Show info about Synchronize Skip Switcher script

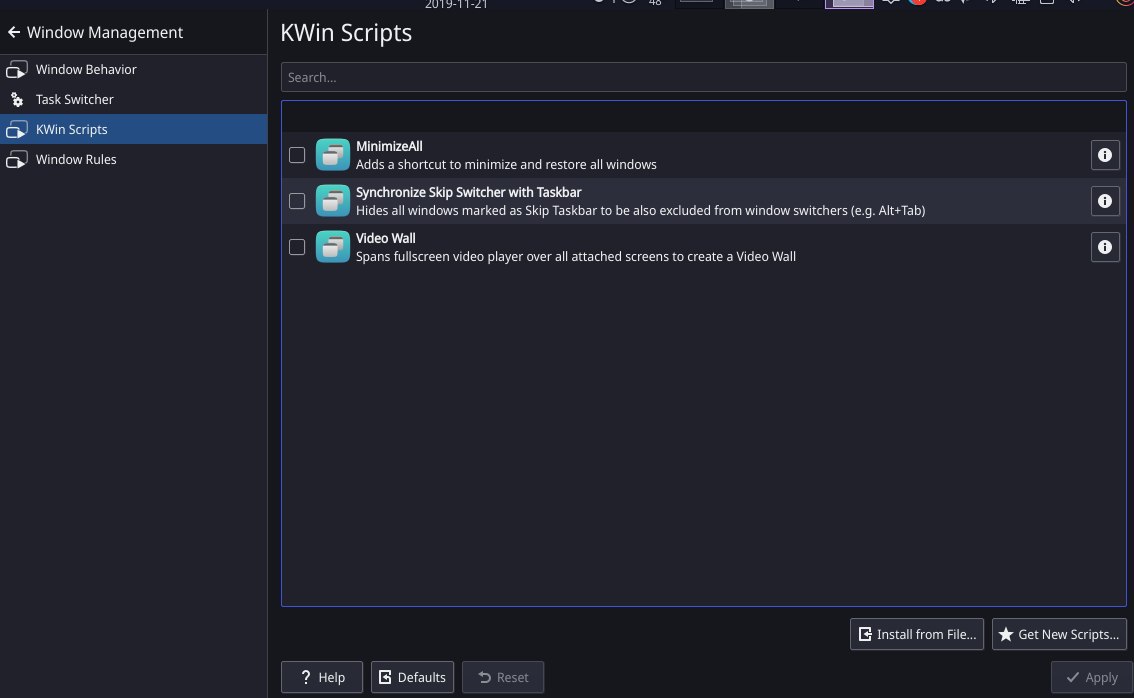coord(1104,201)
